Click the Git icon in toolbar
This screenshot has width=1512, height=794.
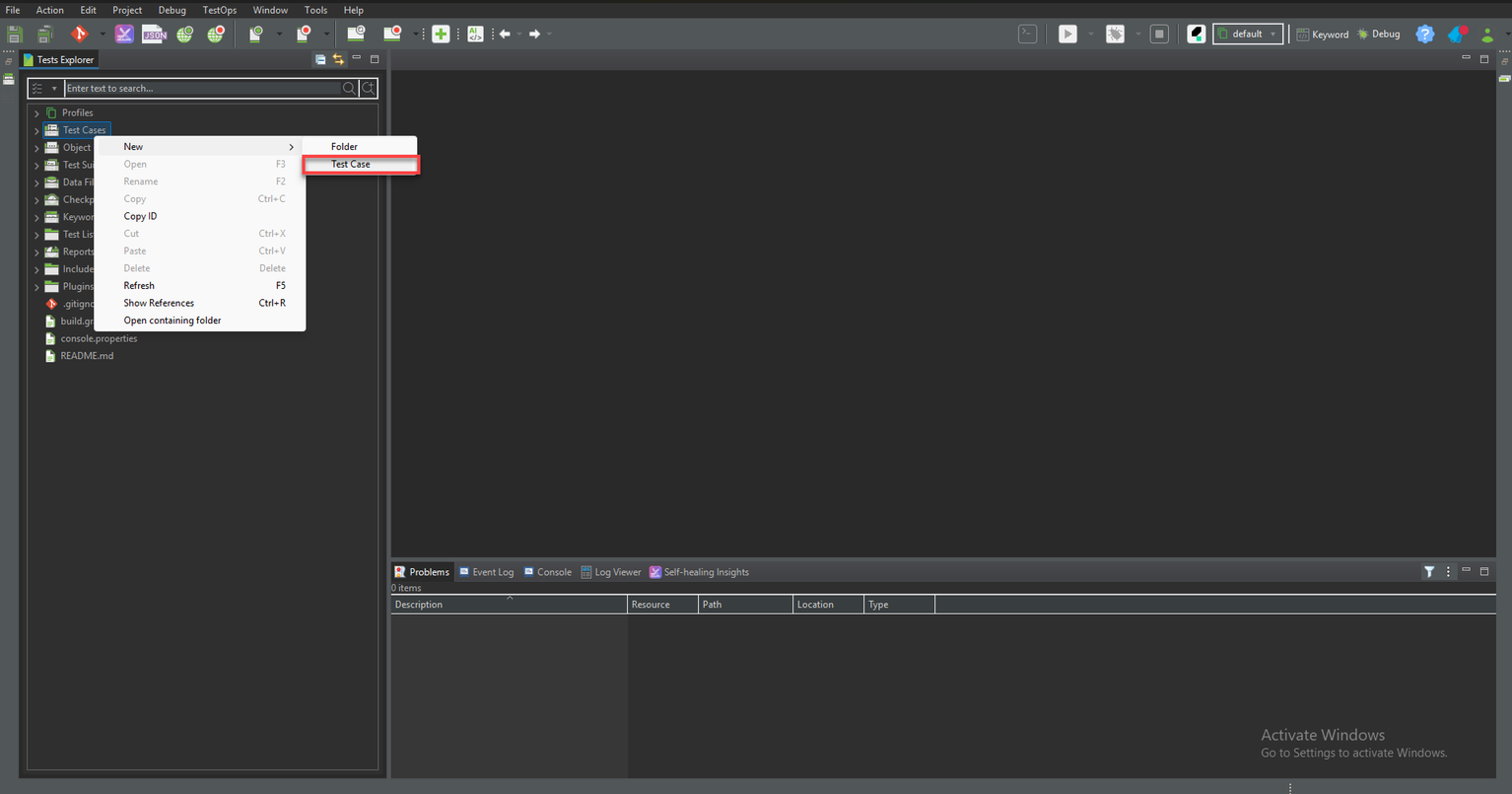point(79,34)
